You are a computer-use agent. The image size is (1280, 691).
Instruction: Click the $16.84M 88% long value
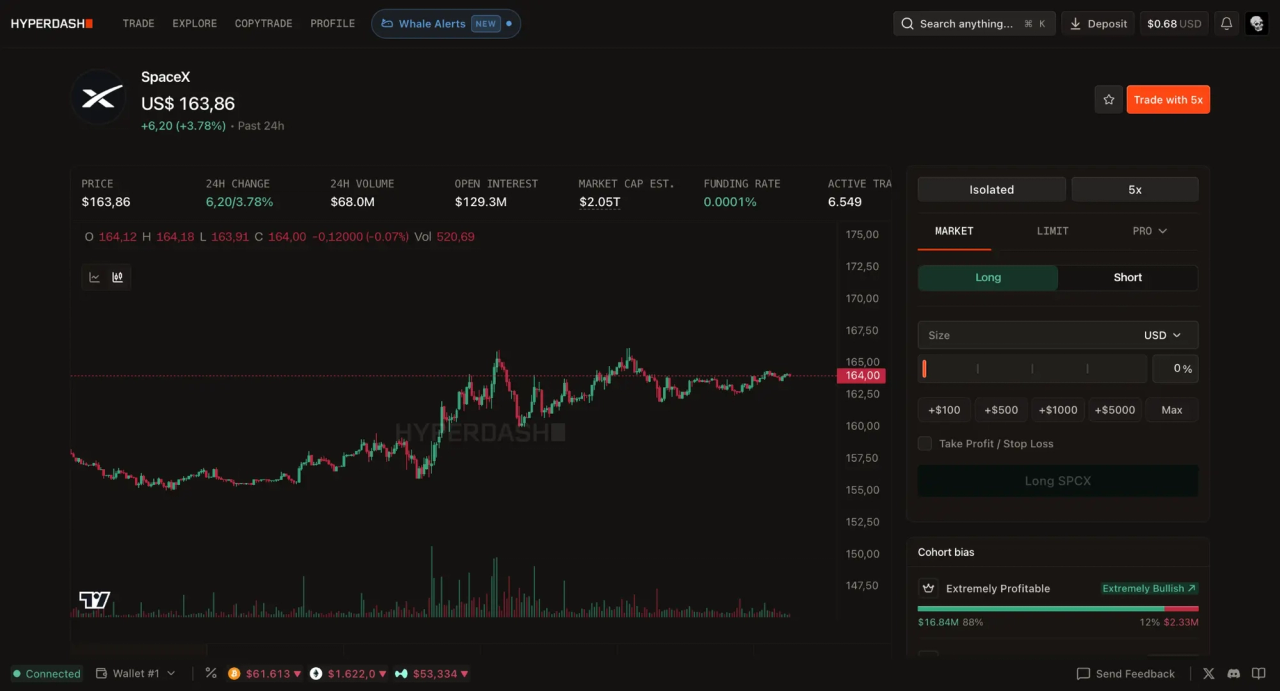[x=951, y=622]
